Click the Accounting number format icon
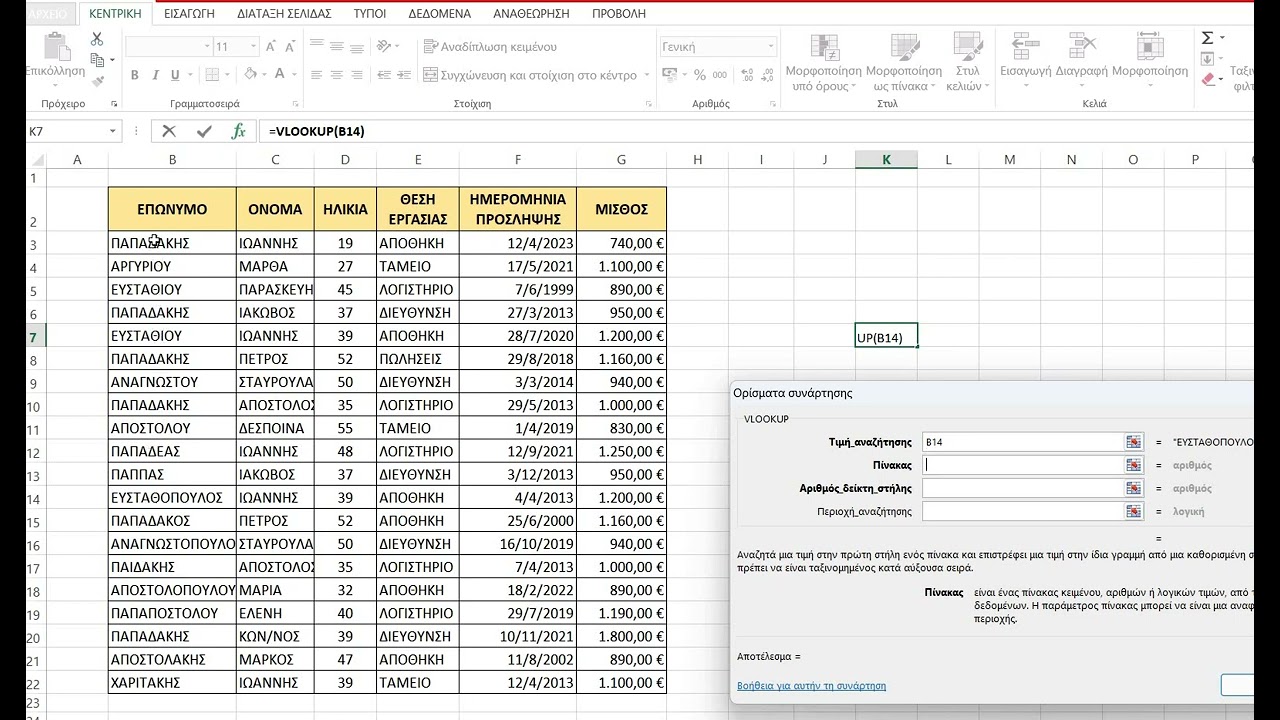1280x720 pixels. [671, 75]
